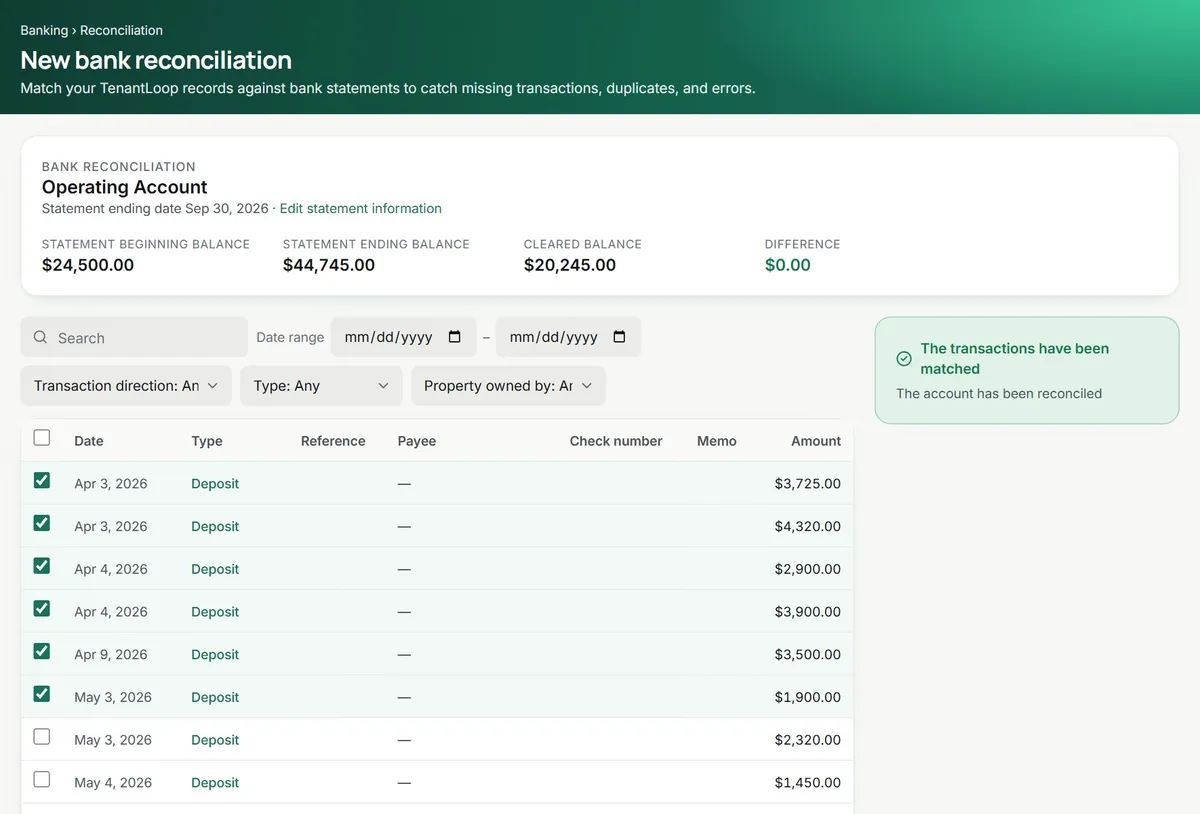Click the search magnifier icon

pos(41,338)
